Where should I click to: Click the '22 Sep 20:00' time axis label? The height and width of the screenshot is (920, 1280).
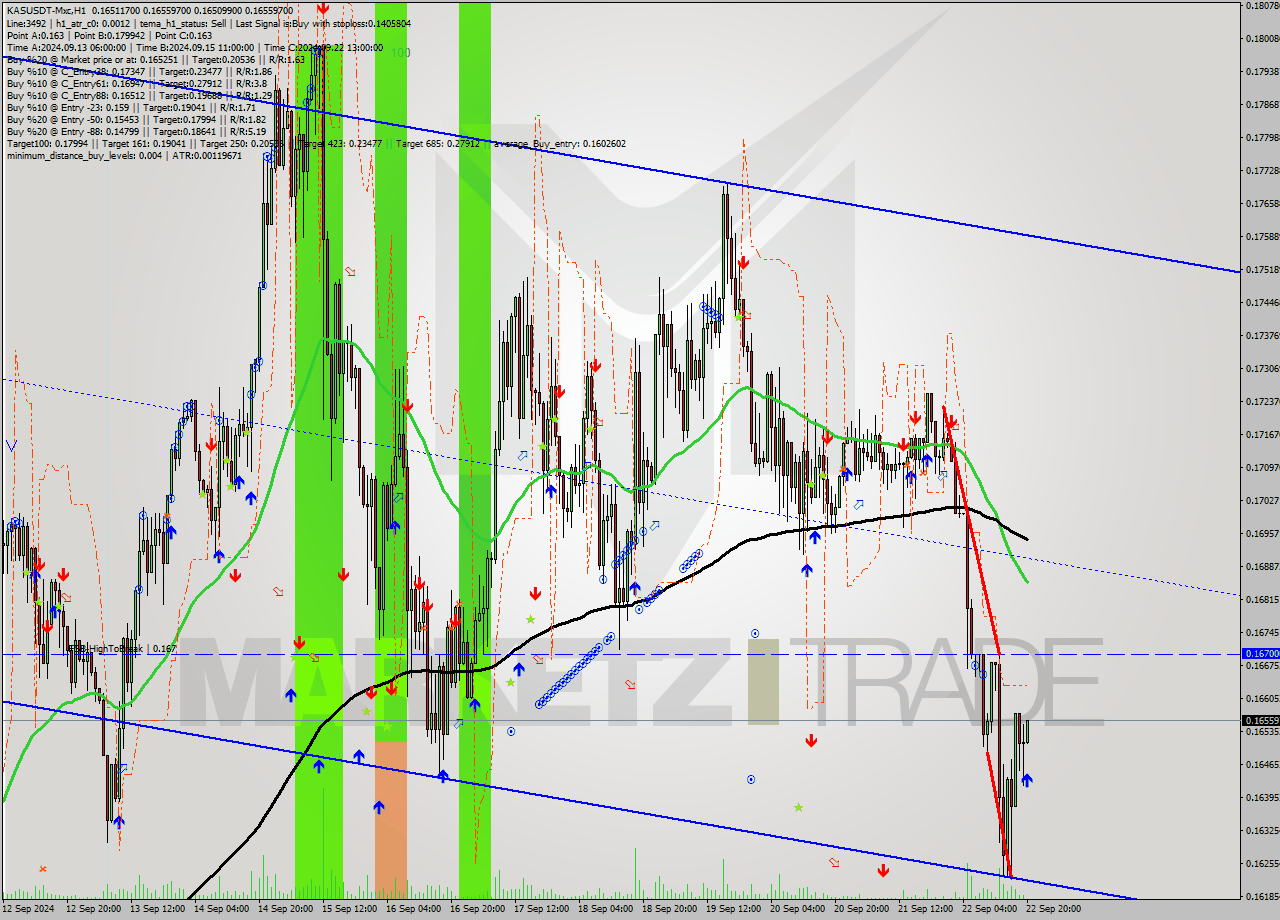1053,909
